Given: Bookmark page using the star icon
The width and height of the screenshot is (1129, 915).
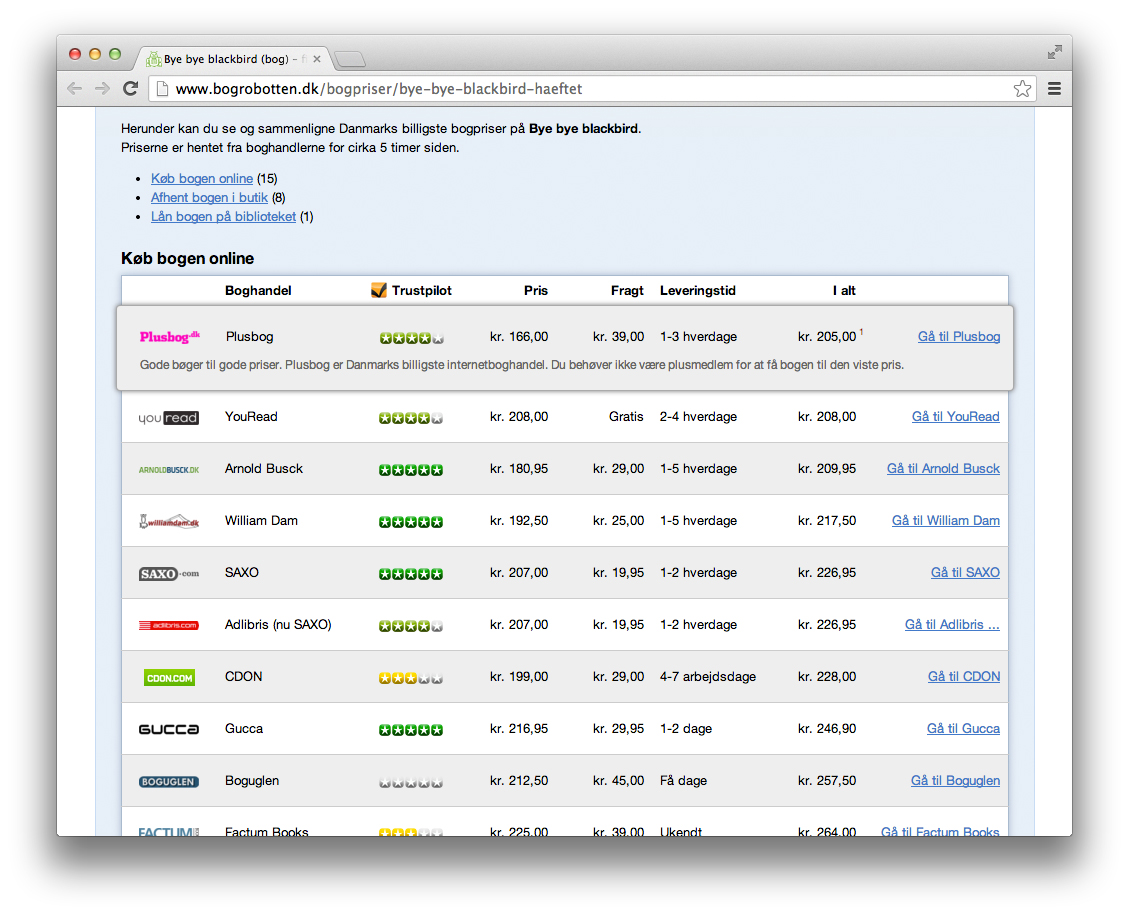Looking at the screenshot, I should [1022, 89].
